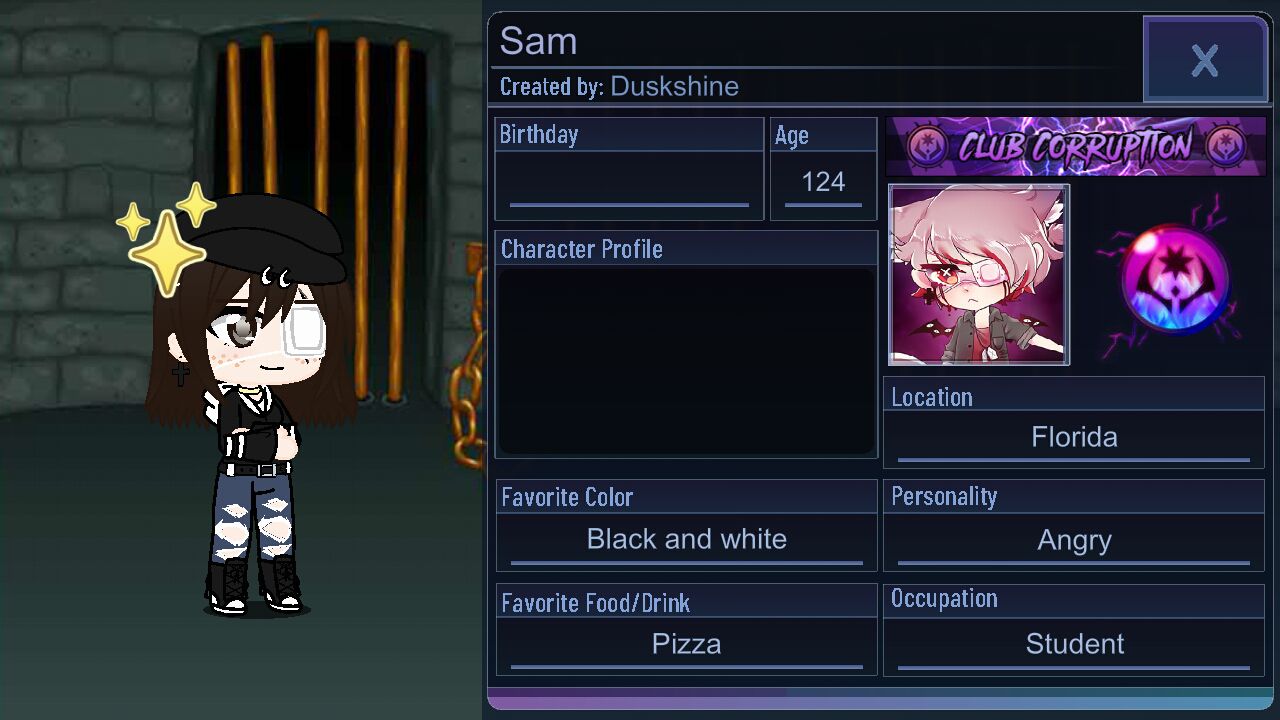Viewport: 1280px width, 720px height.
Task: Close the Sam profile panel with X
Action: [x=1205, y=60]
